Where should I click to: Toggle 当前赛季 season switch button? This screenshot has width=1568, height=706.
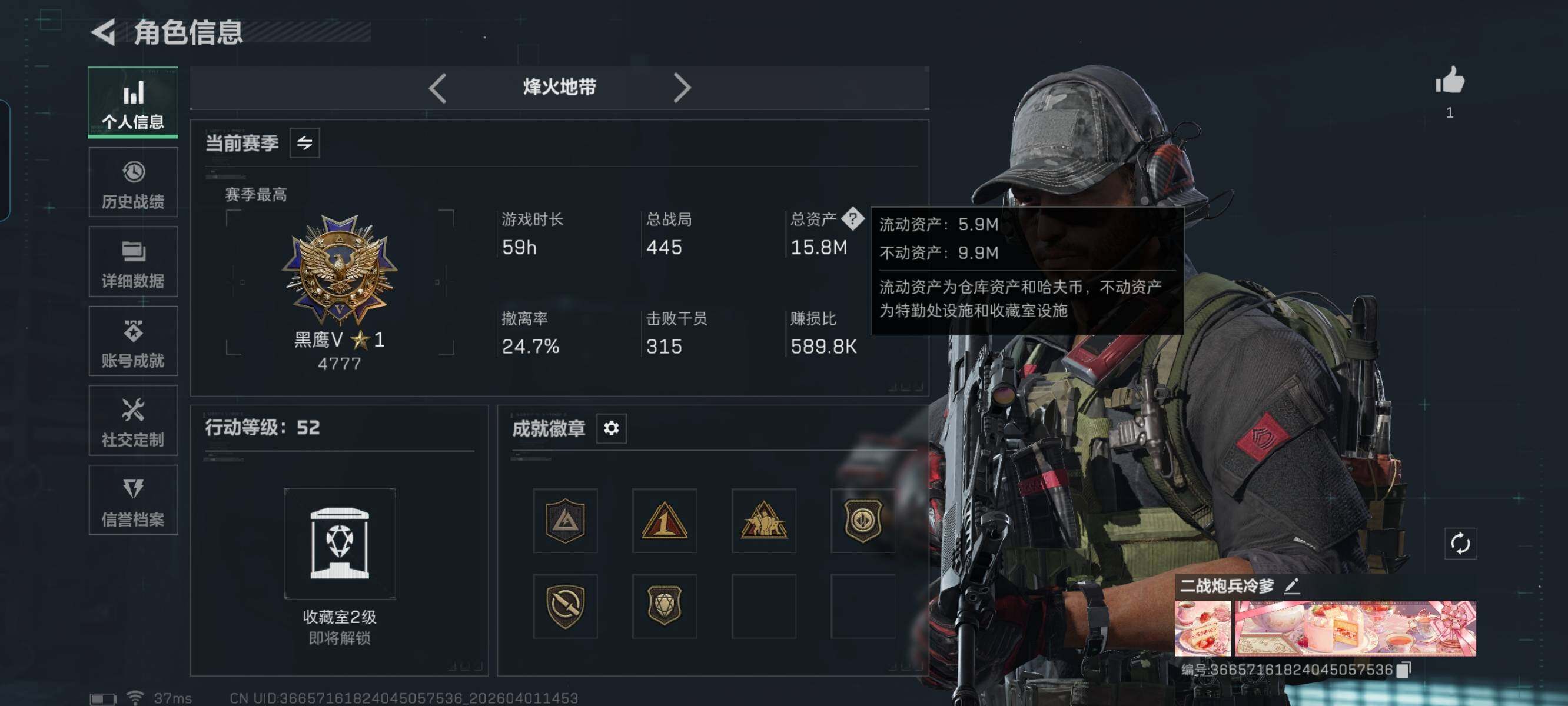point(304,143)
